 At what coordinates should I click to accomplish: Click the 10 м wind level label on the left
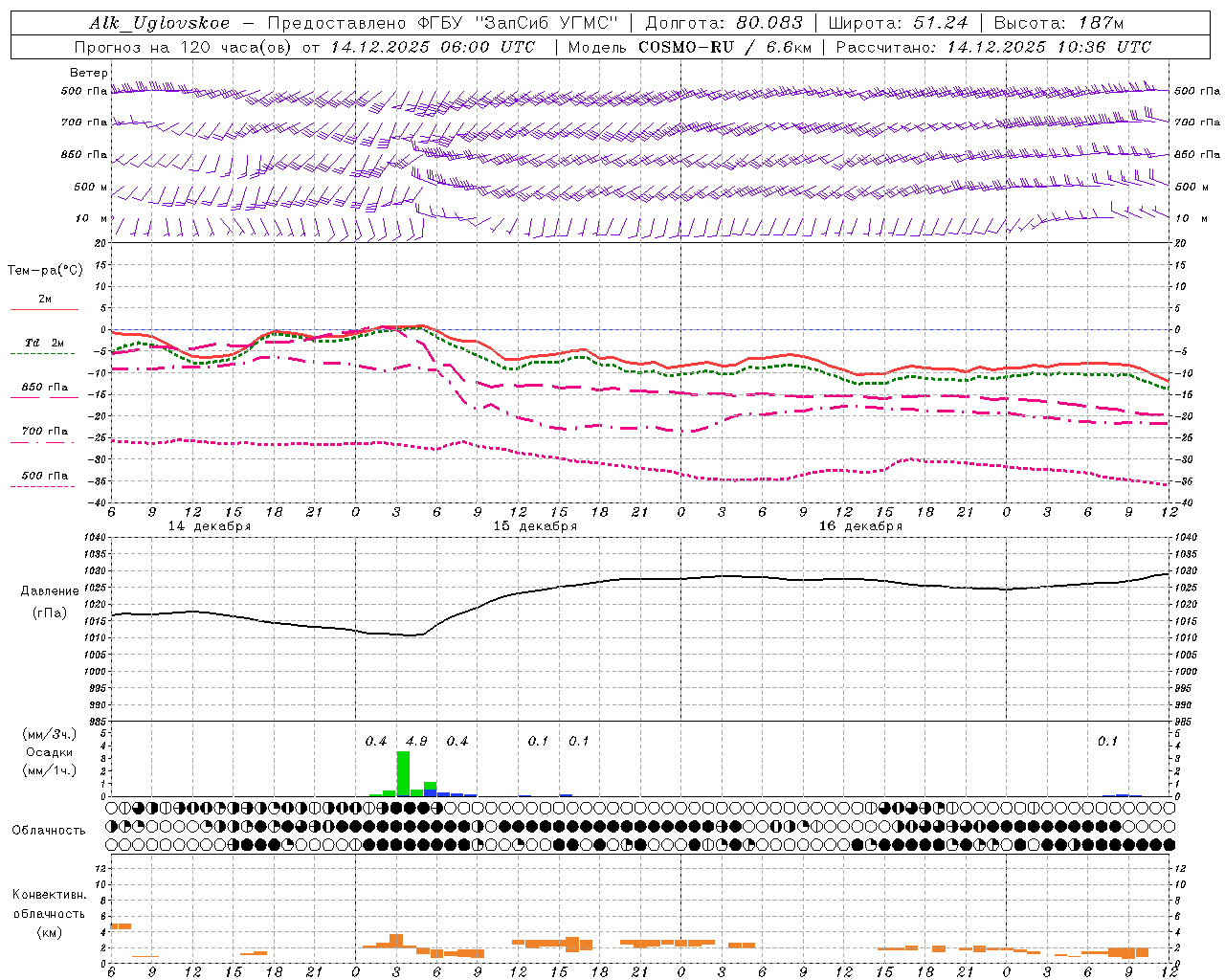click(x=92, y=218)
